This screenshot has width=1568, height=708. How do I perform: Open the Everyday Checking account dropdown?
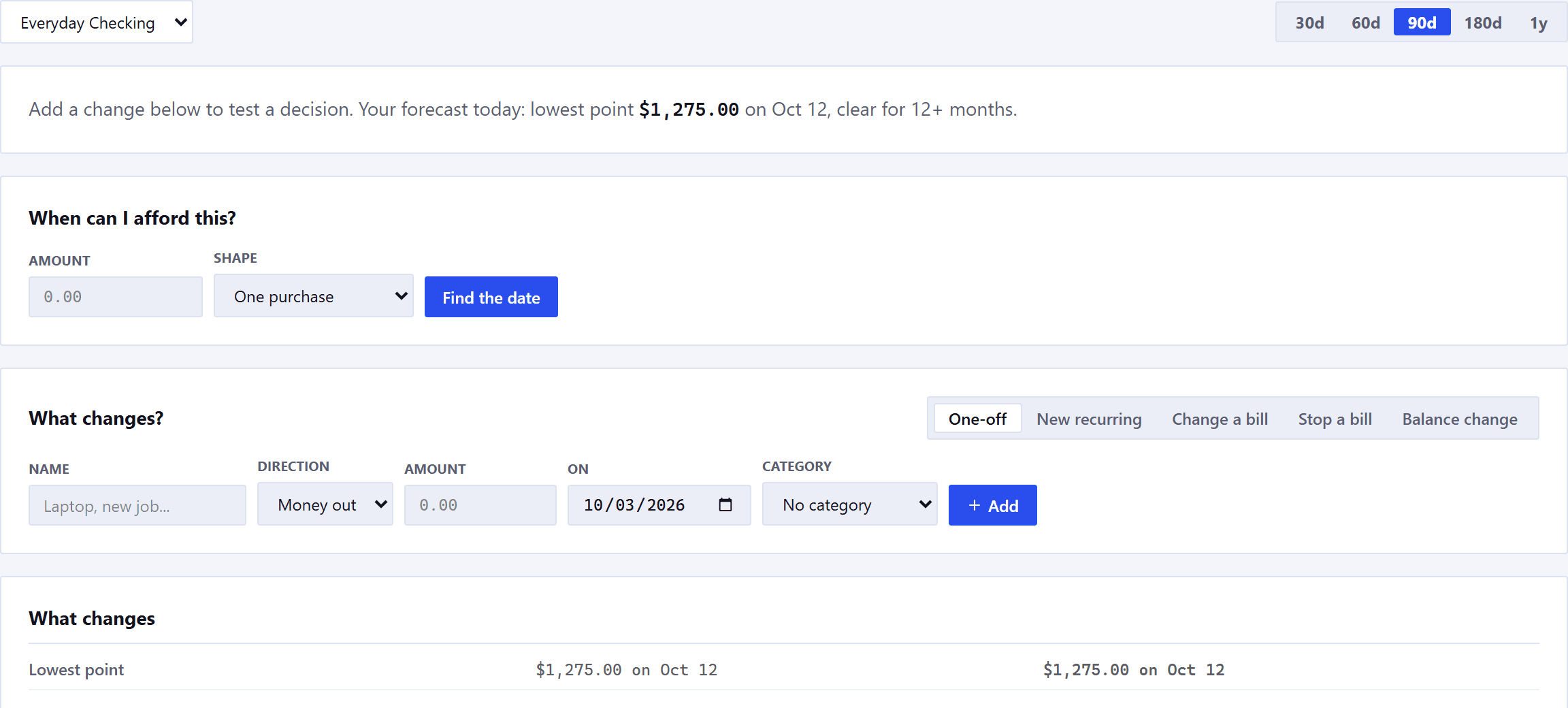tap(97, 22)
